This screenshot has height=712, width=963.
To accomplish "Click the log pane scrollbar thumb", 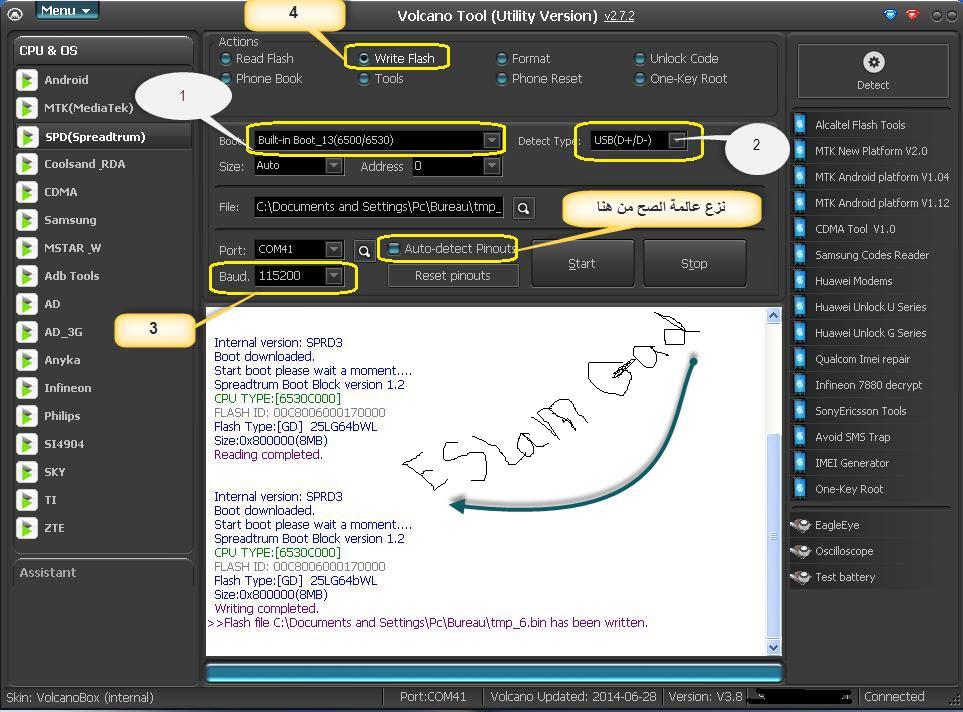I will point(774,535).
